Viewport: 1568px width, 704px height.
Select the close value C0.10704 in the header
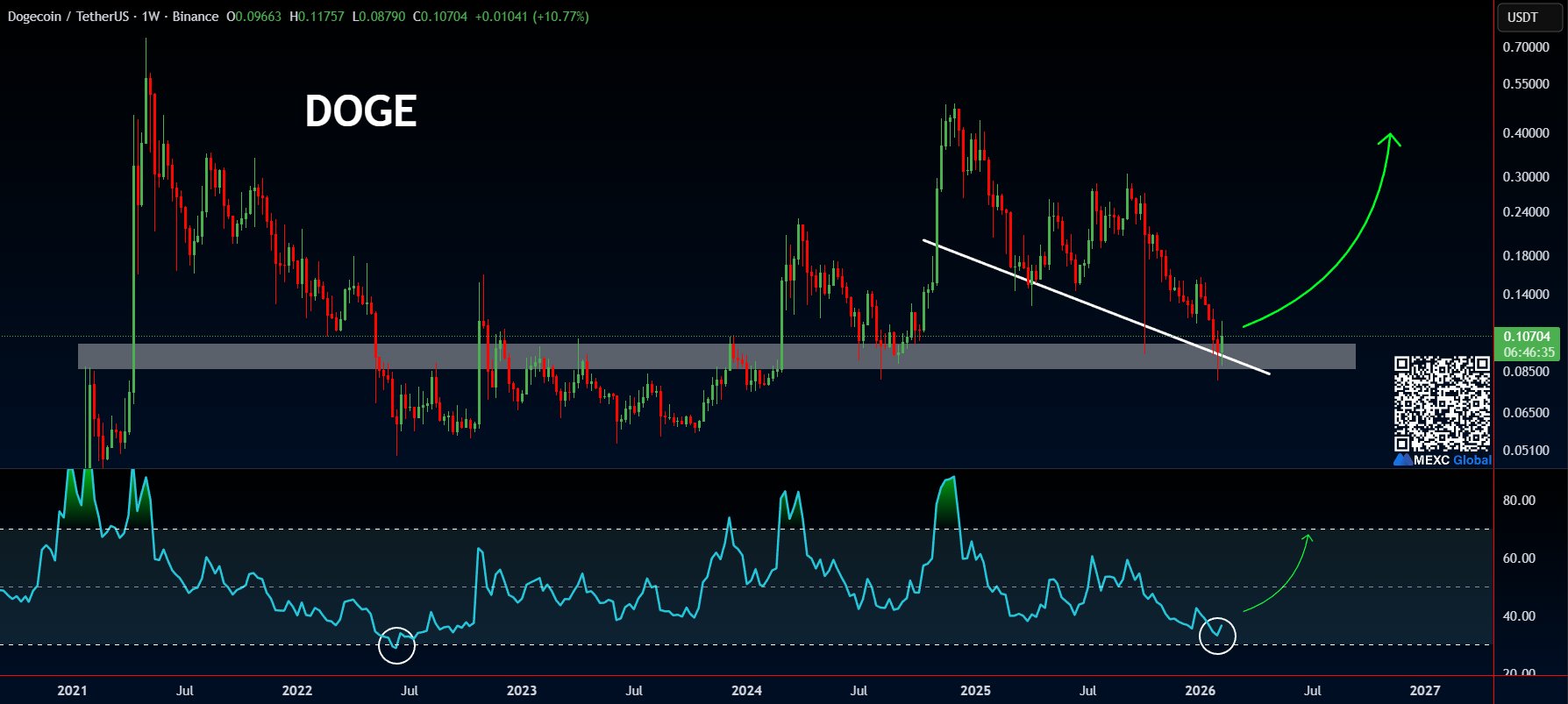[440, 17]
